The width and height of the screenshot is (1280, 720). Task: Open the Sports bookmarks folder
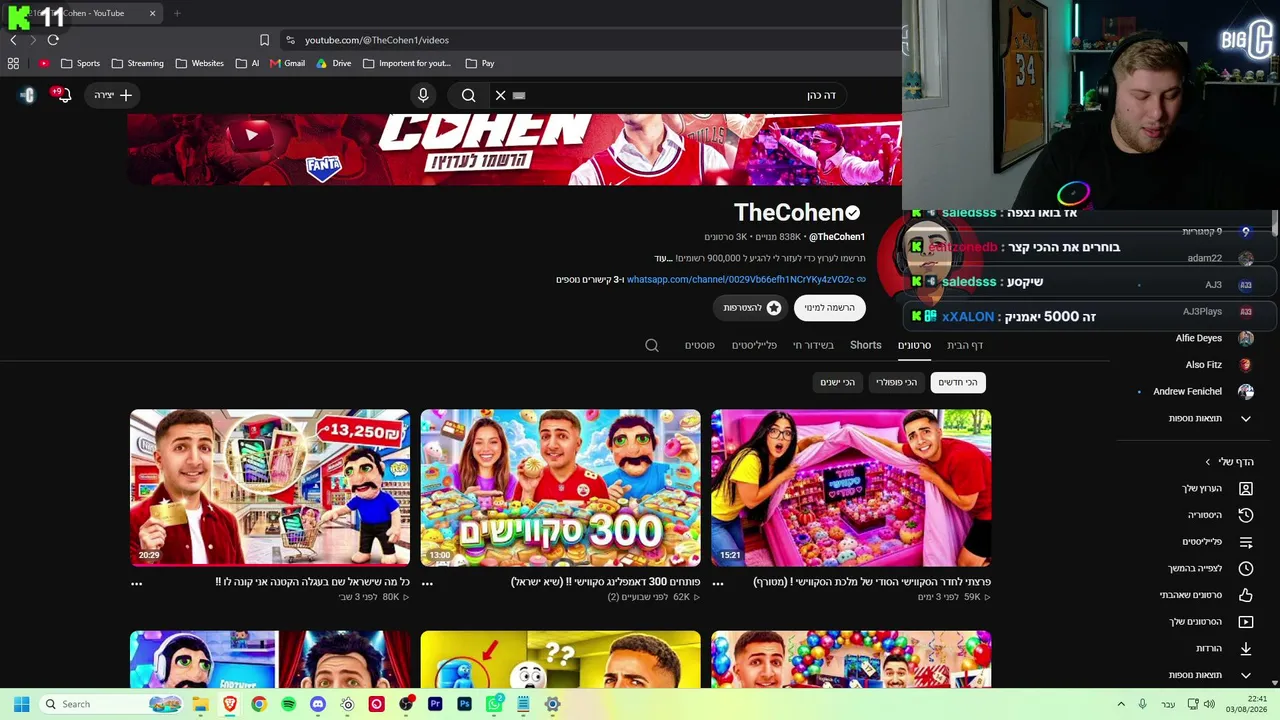pyautogui.click(x=80, y=63)
